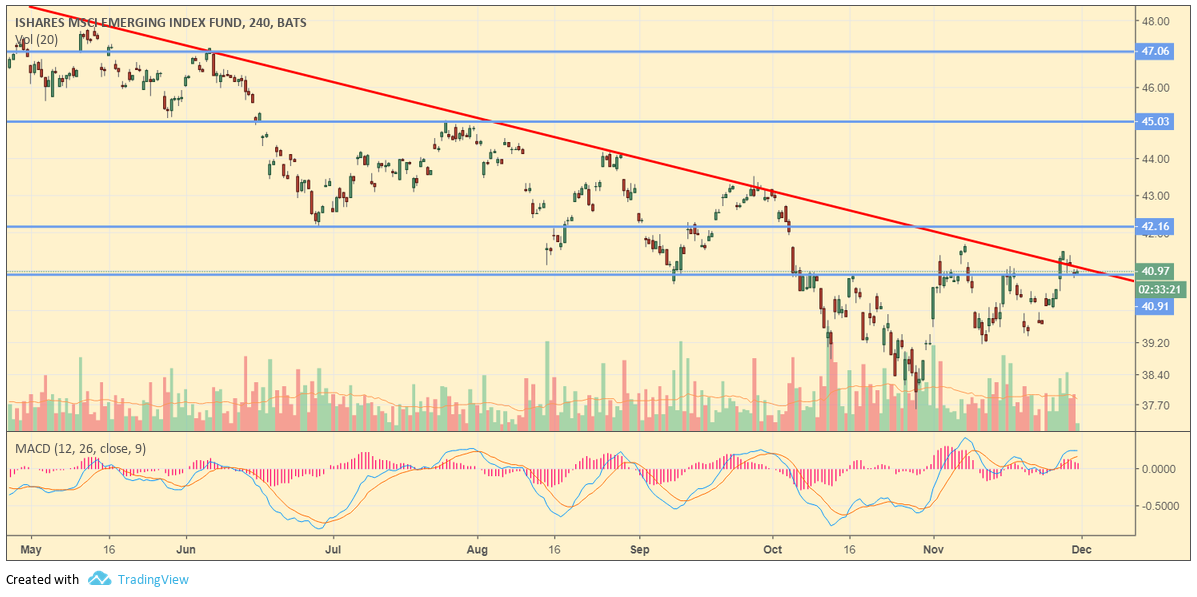Click the -0.5000 value on MACD scale

pyautogui.click(x=1158, y=506)
